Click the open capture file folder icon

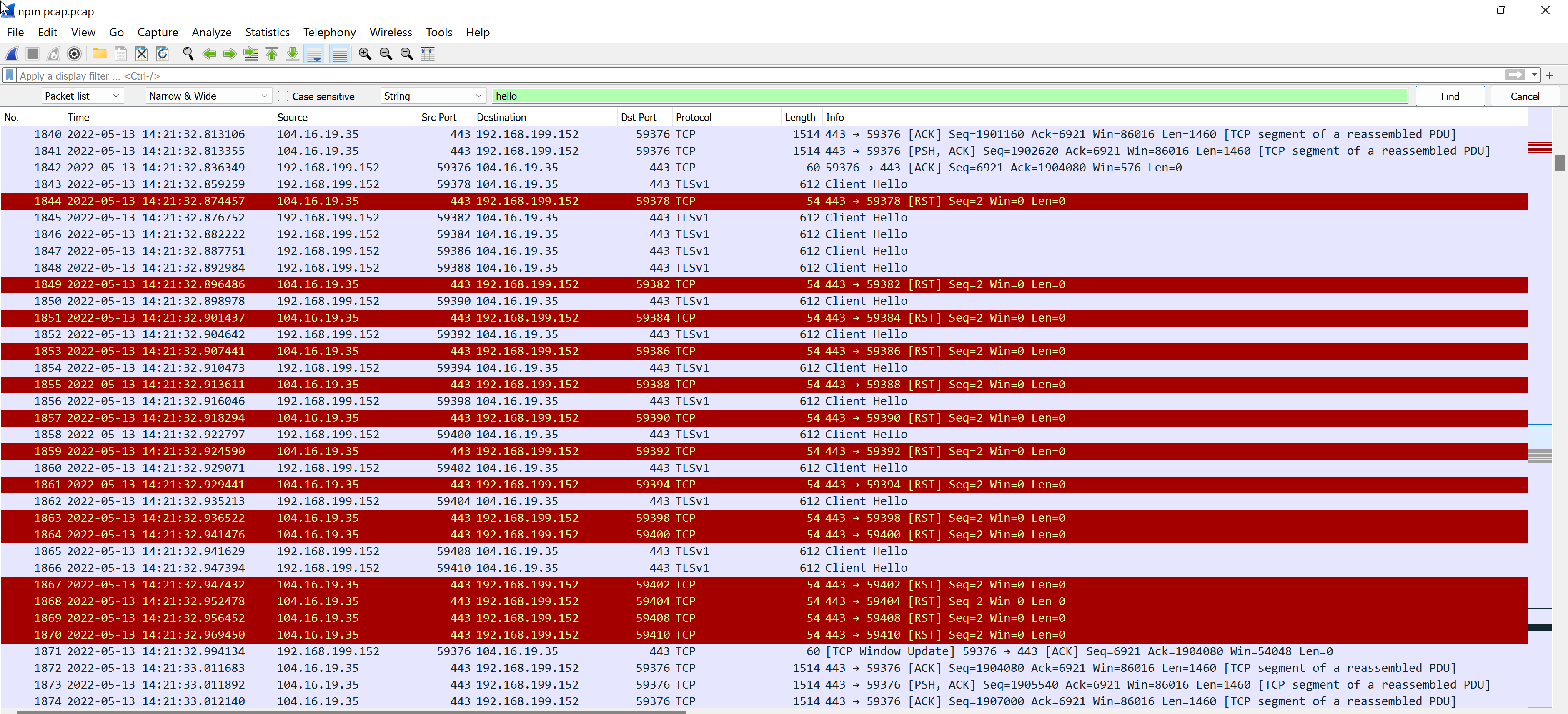100,54
